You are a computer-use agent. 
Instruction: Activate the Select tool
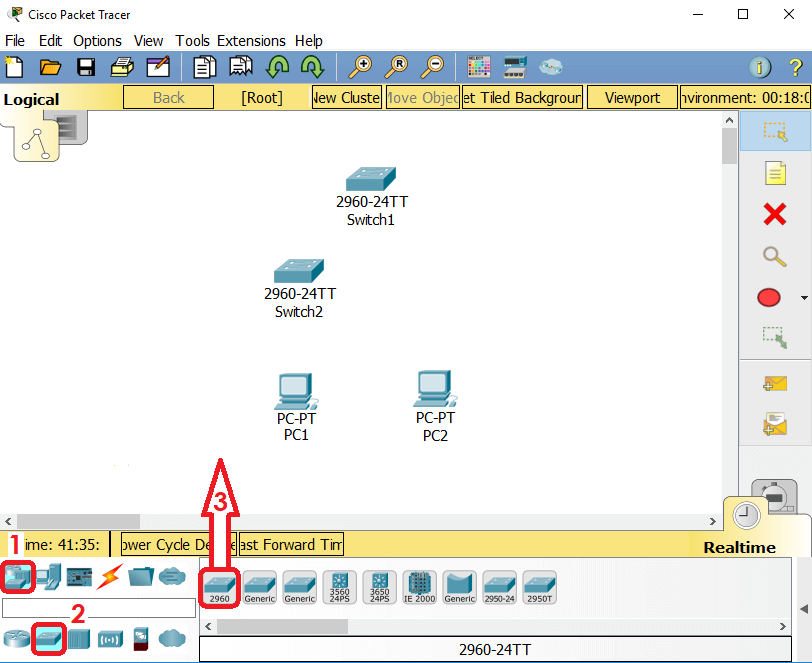coord(775,132)
